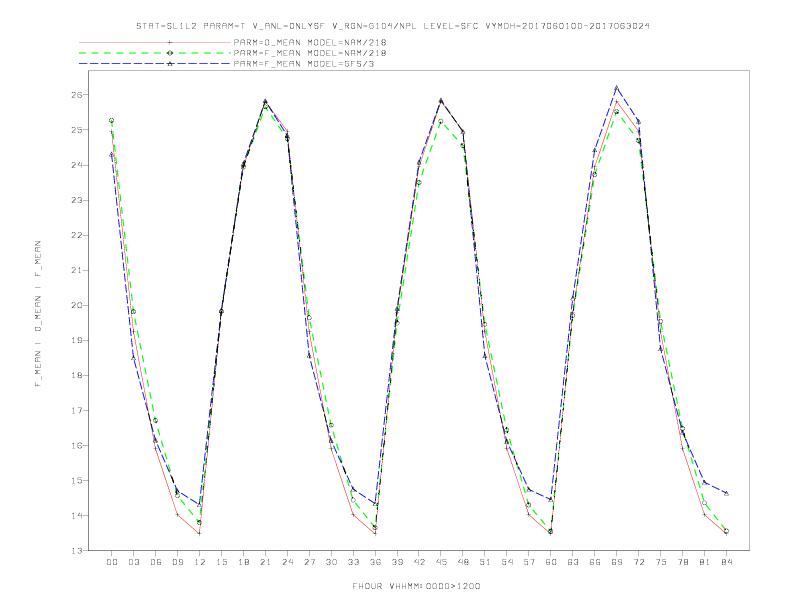Click x-axis tick label 45
Screen dimensions: 792x612
(x=441, y=562)
